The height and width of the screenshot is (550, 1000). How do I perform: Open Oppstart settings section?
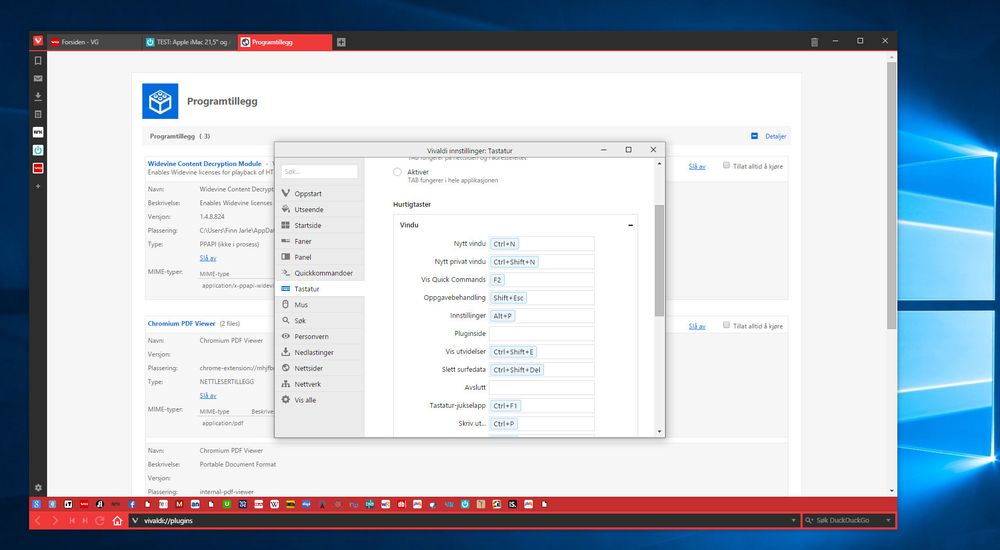click(x=320, y=193)
